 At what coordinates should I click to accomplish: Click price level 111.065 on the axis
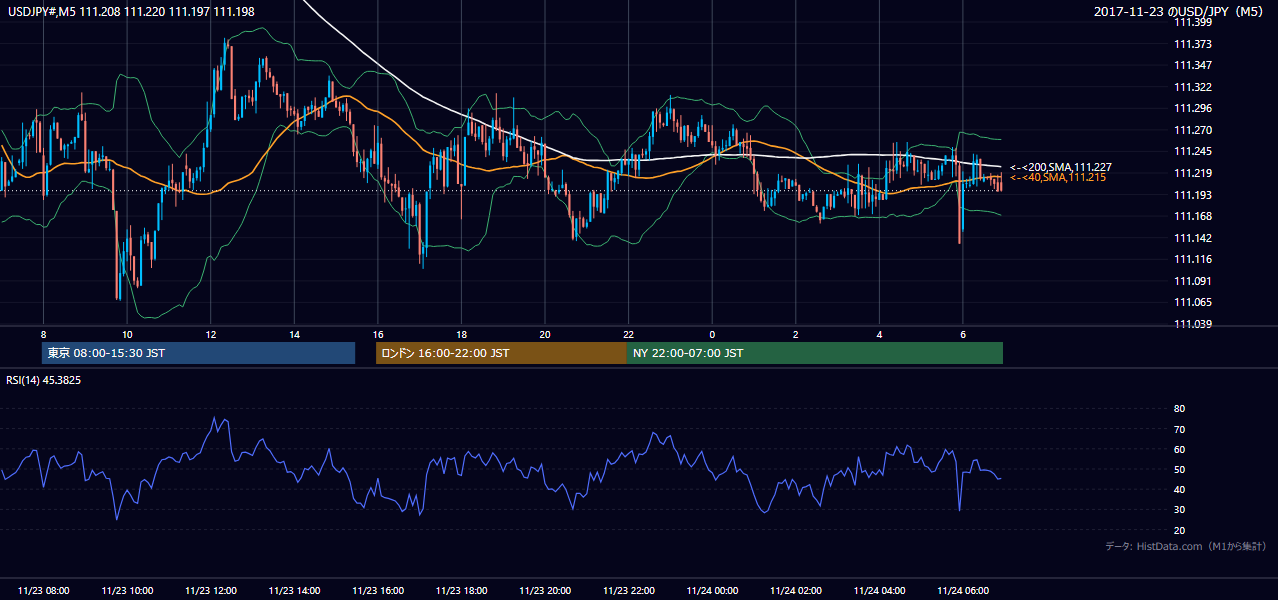click(1193, 302)
